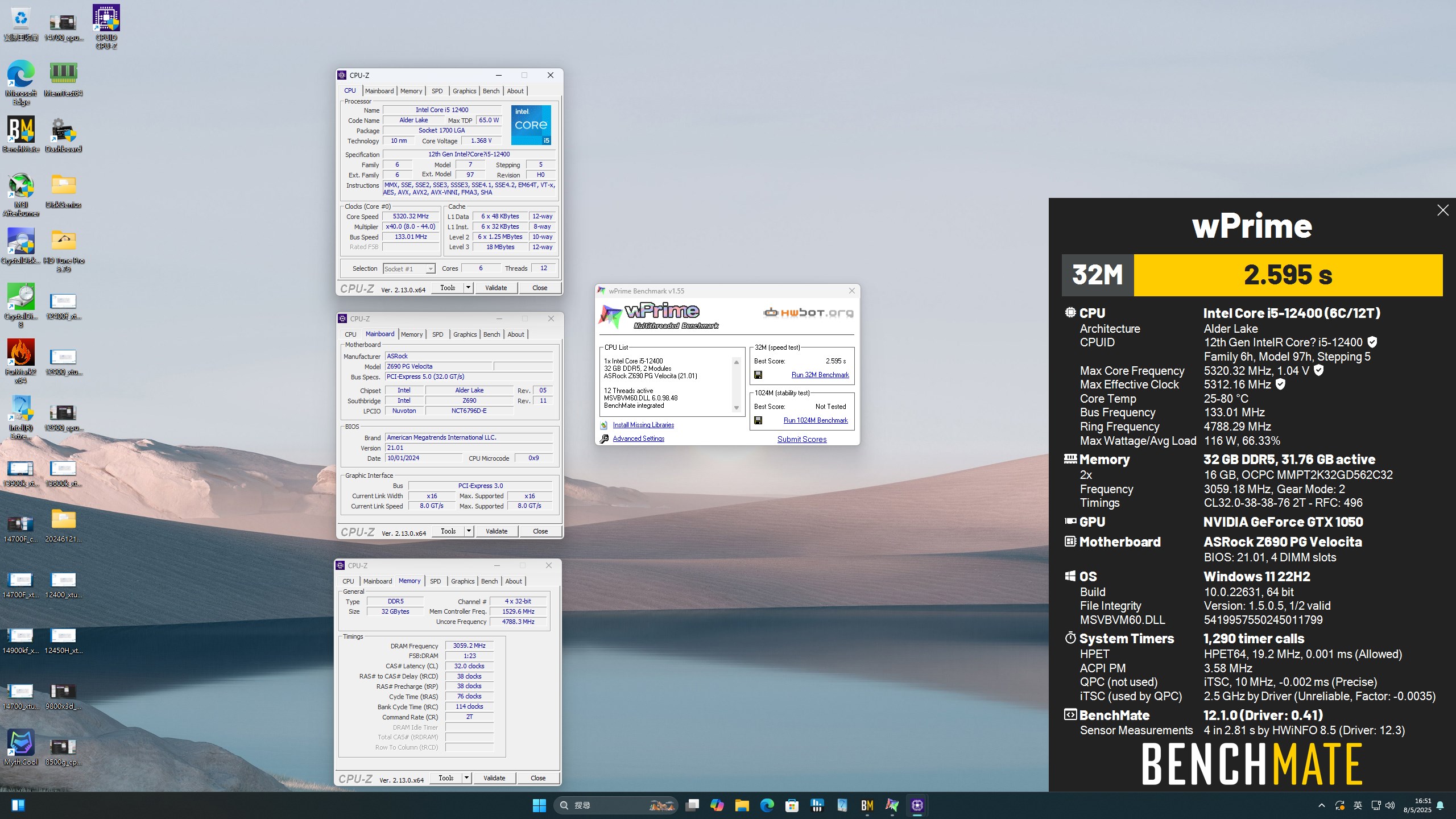Open the Myth.Cool desktop shortcut
This screenshot has height=819, width=1456.
click(x=21, y=748)
